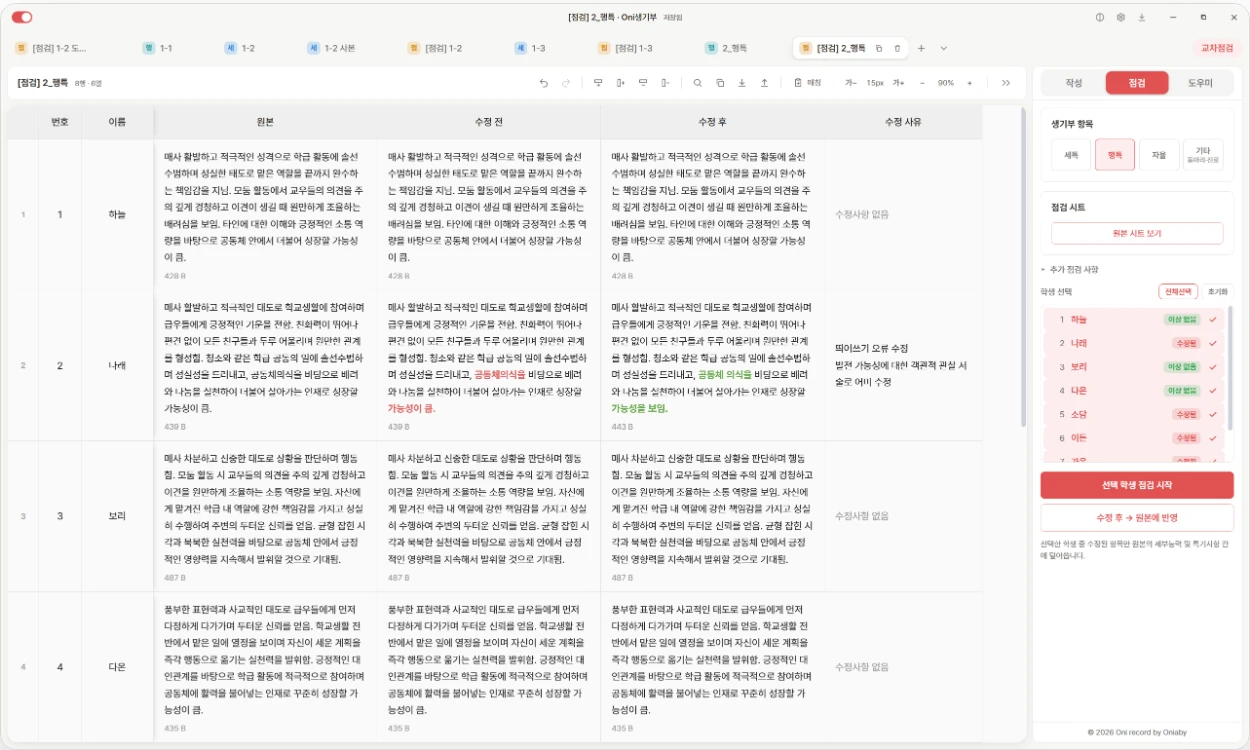Select the 세특 record category
Viewport: 1250px width, 750px height.
click(x=1071, y=155)
